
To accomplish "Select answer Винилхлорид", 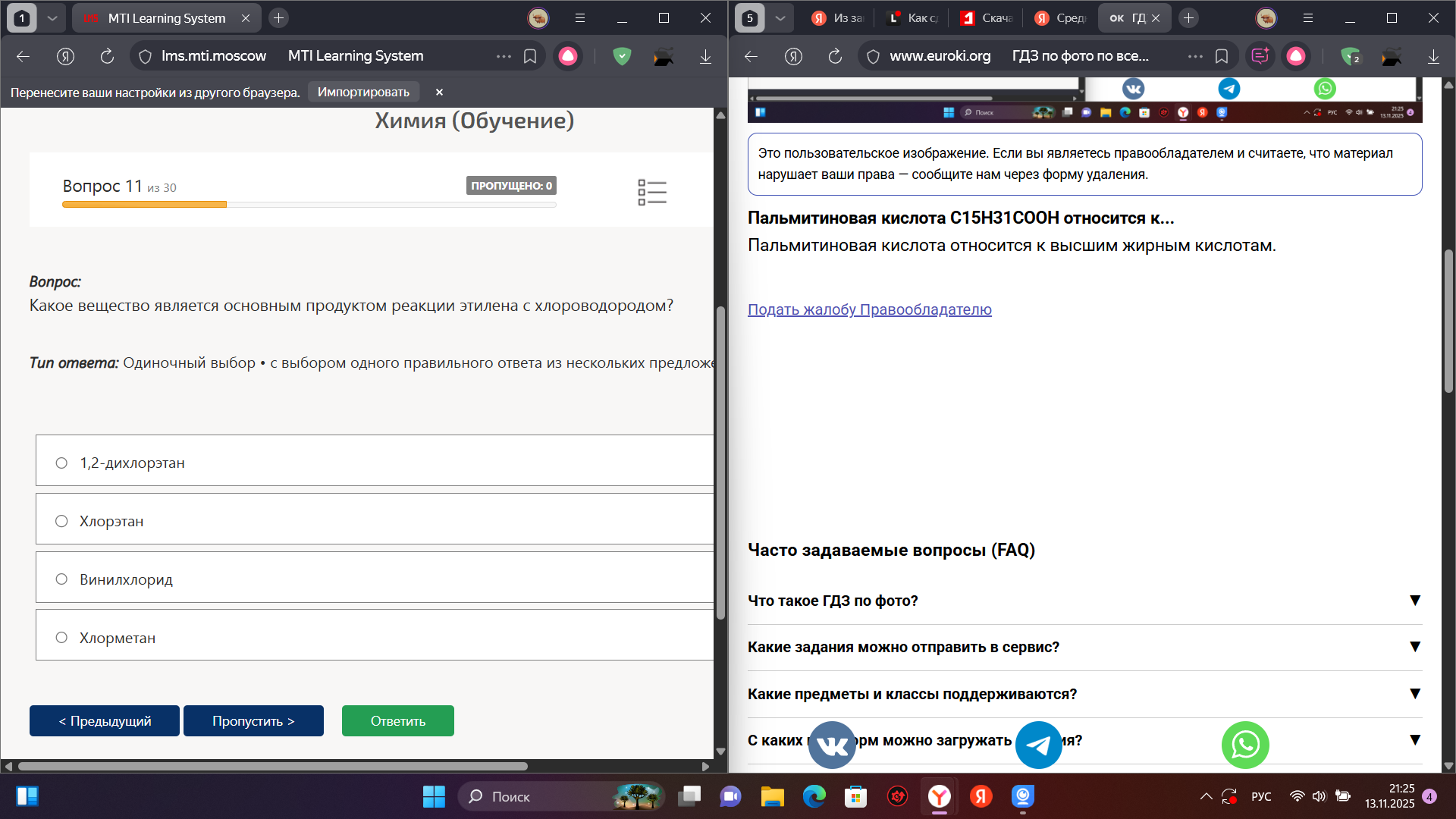I will coord(375,578).
